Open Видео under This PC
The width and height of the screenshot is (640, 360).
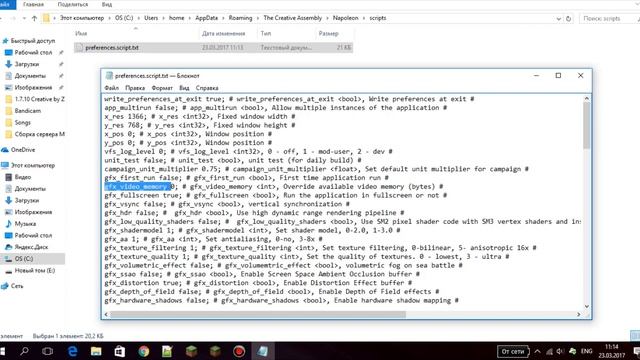22,177
